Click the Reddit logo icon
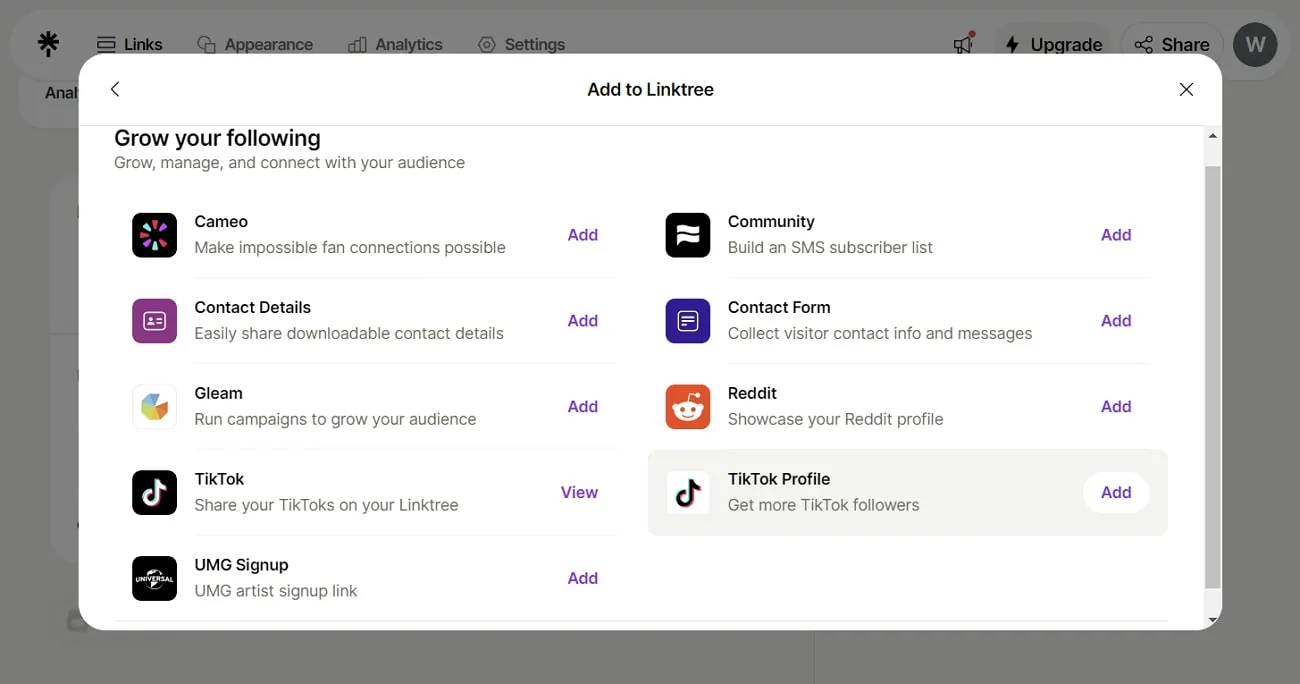Viewport: 1300px width, 684px height. pyautogui.click(x=688, y=407)
